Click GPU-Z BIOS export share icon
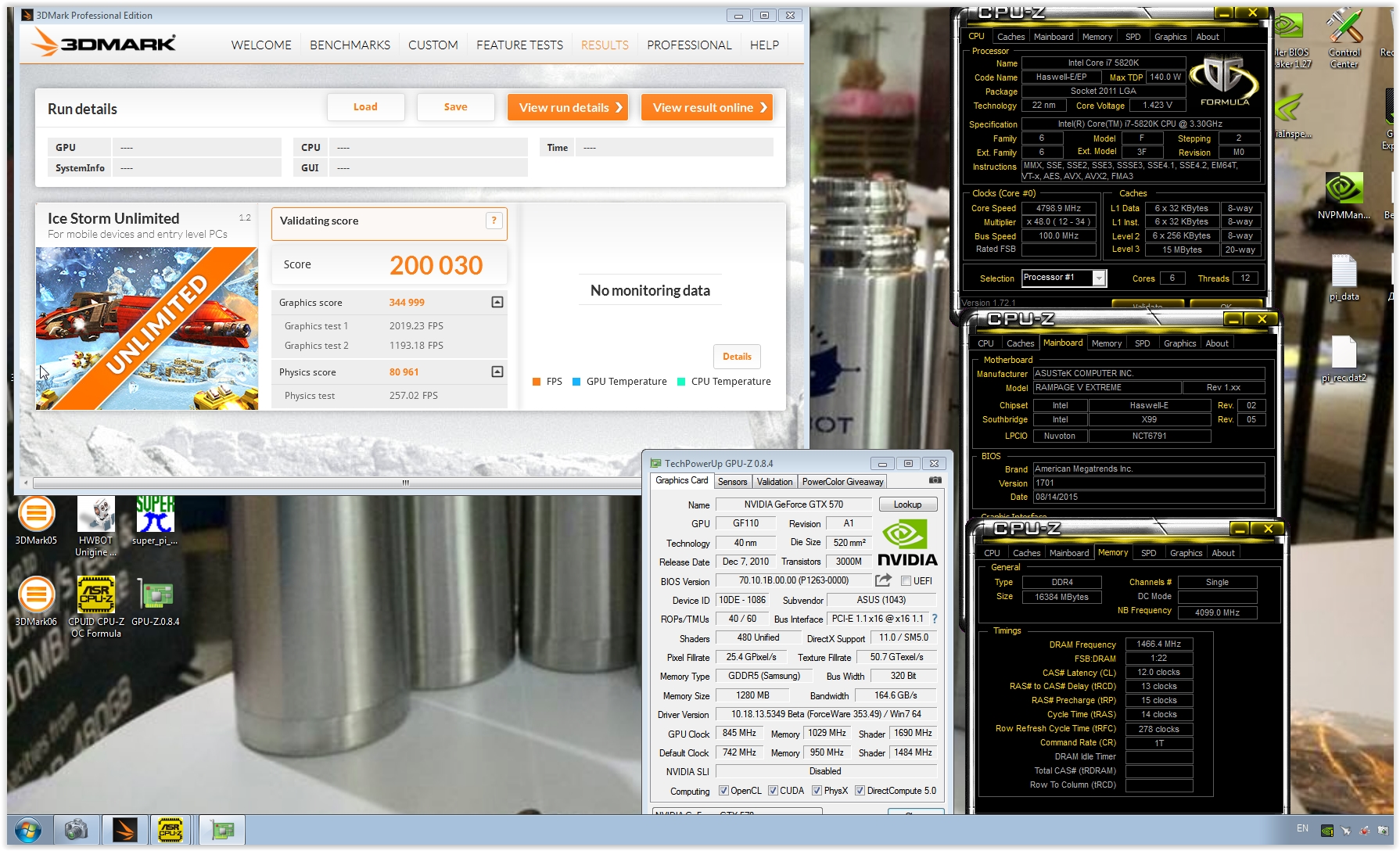The width and height of the screenshot is (1400, 851). point(883,580)
